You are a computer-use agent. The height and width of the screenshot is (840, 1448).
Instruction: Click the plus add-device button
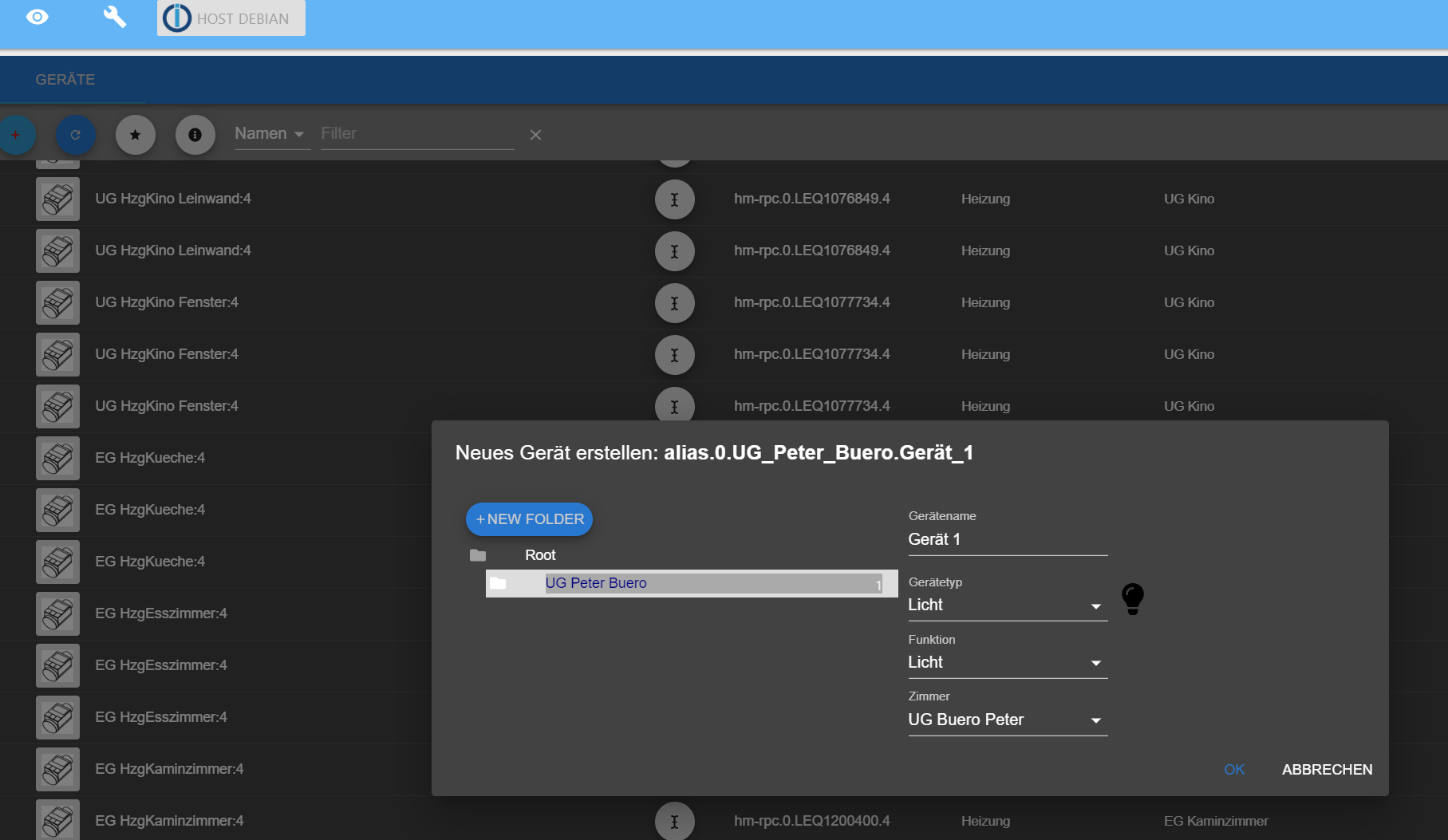[15, 135]
